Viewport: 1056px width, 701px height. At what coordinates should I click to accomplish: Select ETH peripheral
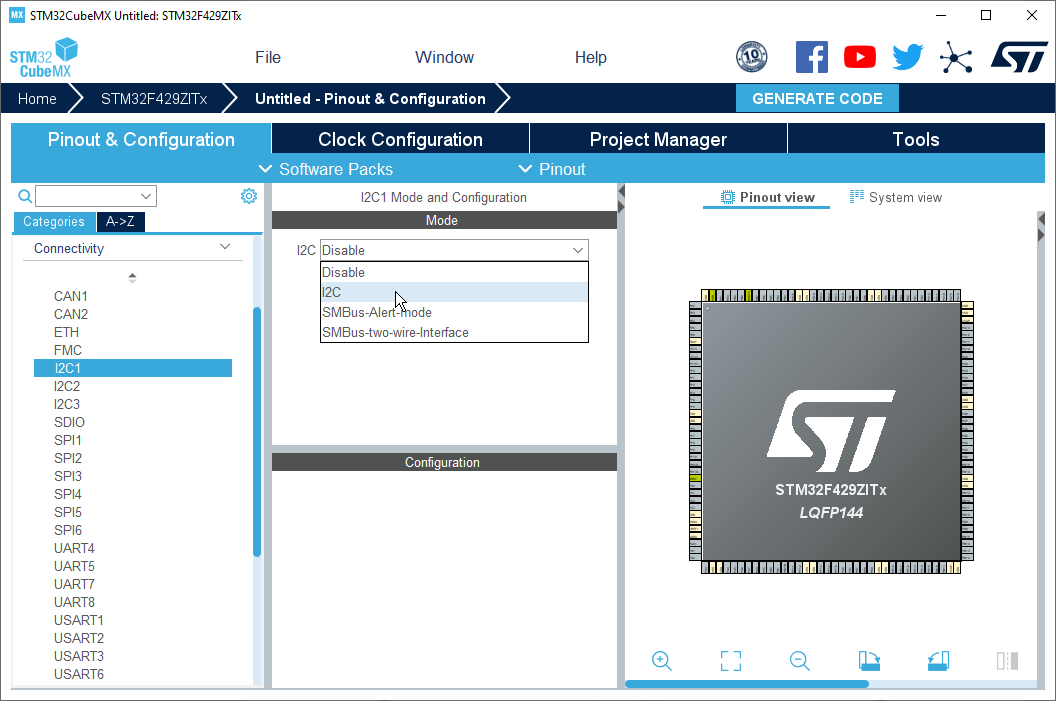pos(66,333)
